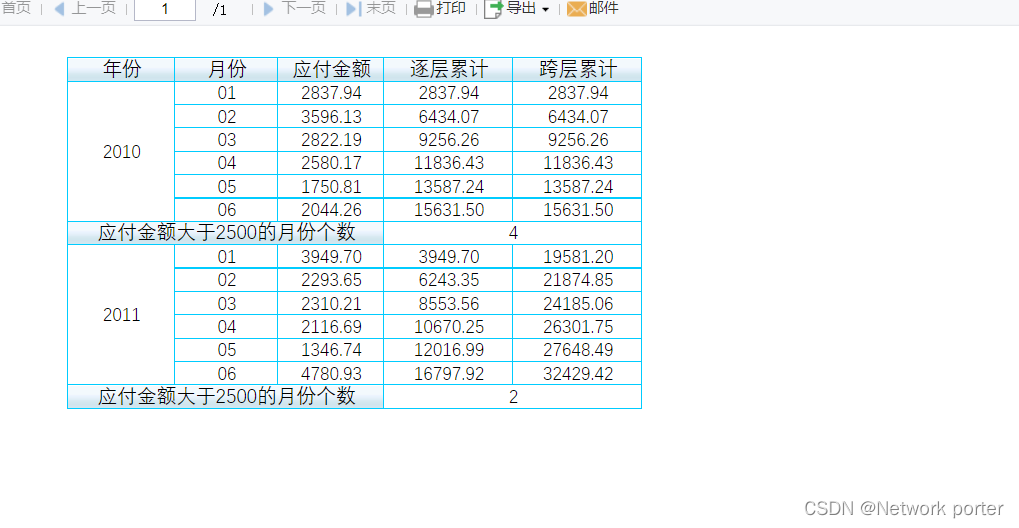This screenshot has height=528, width=1019.
Task: Click 9256.26 in the 逐层累计 column
Action: click(448, 140)
